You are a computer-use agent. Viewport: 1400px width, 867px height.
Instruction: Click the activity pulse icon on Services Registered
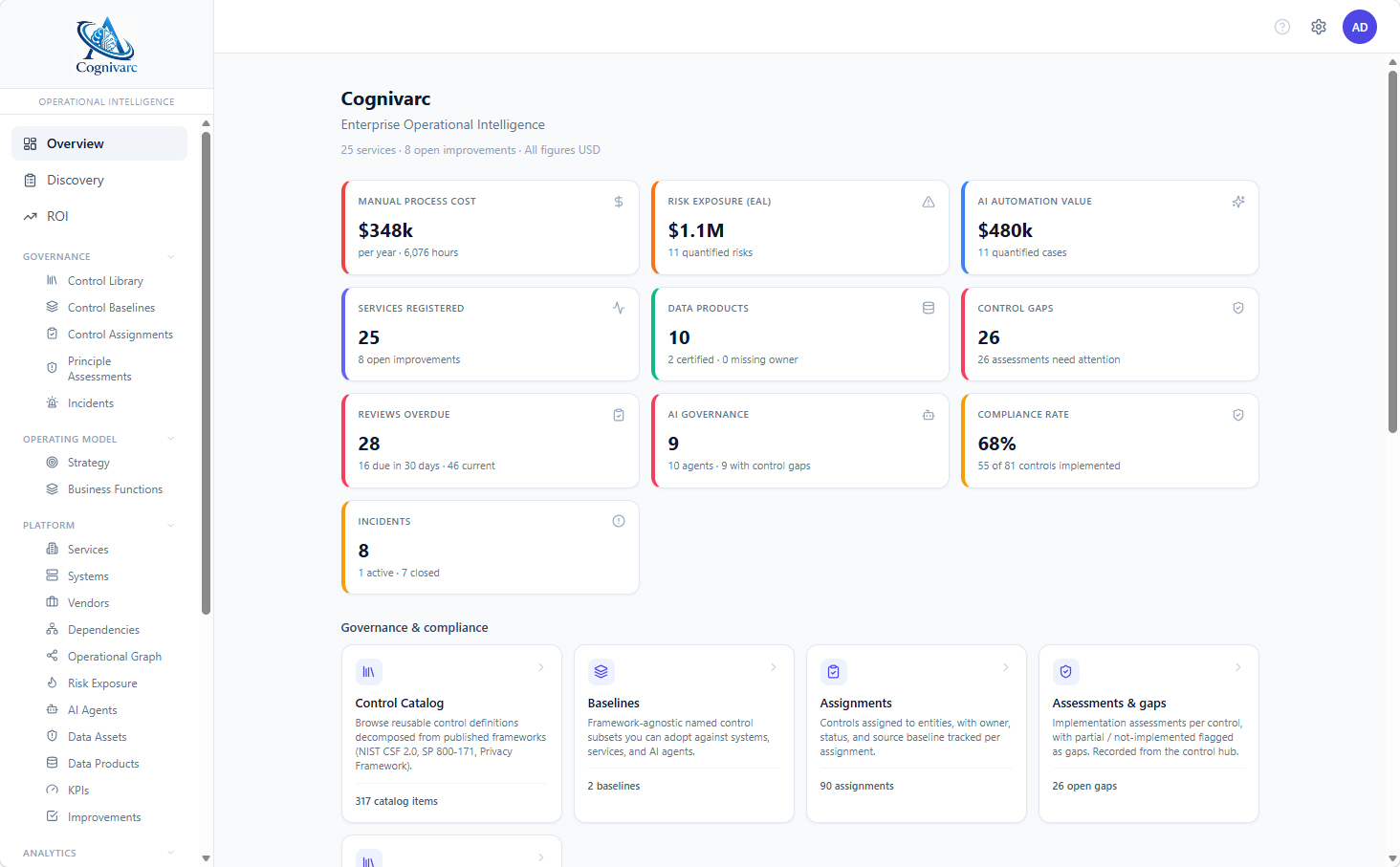coord(619,308)
